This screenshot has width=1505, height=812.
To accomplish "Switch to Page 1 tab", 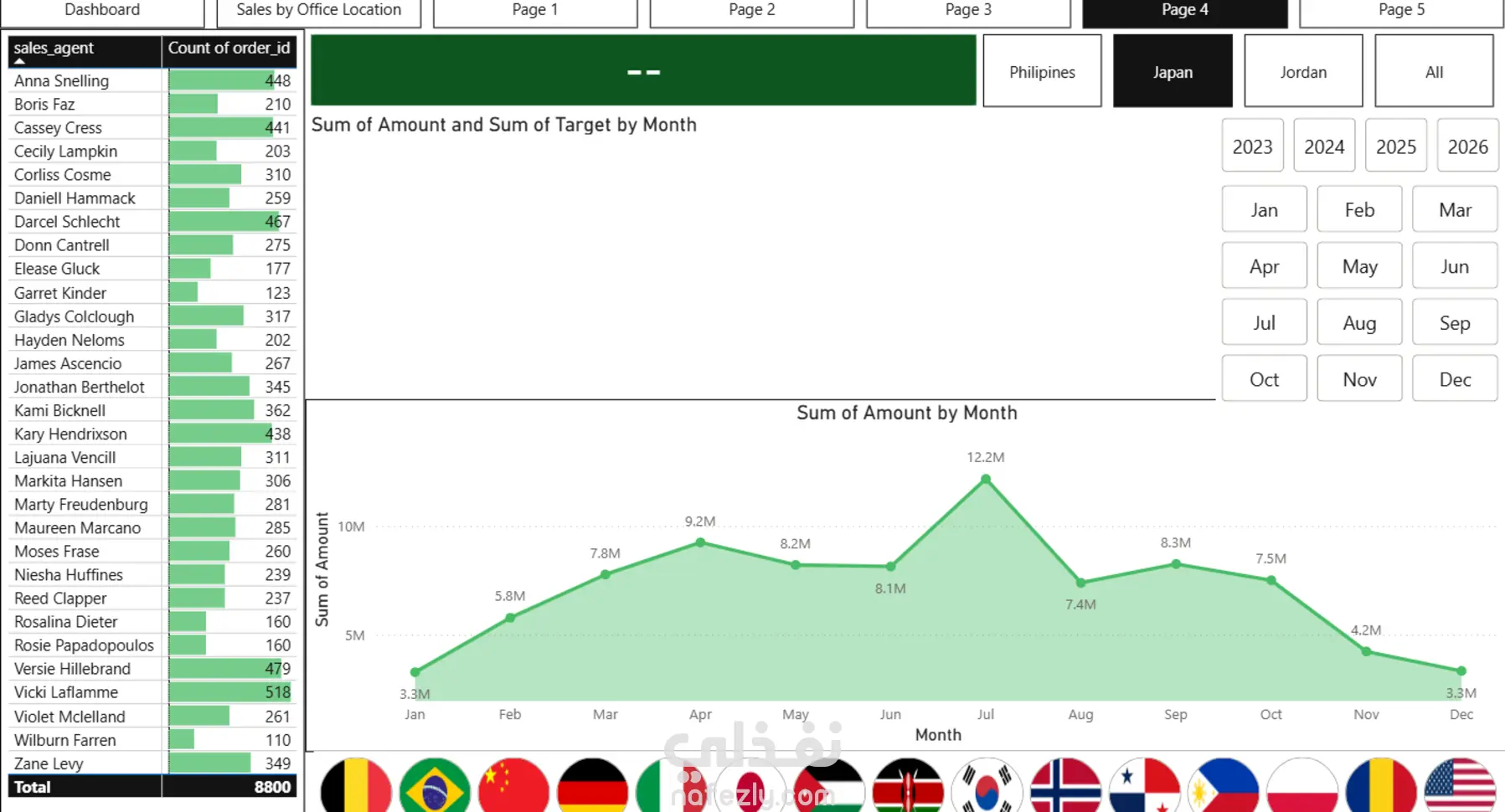I will click(535, 12).
